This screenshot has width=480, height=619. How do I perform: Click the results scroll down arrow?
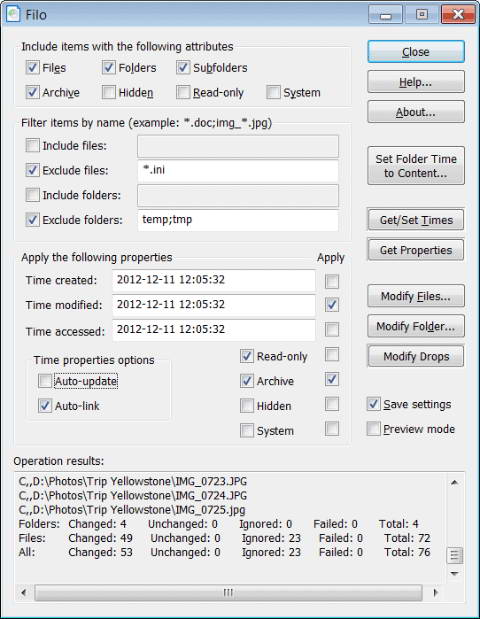pos(454,574)
